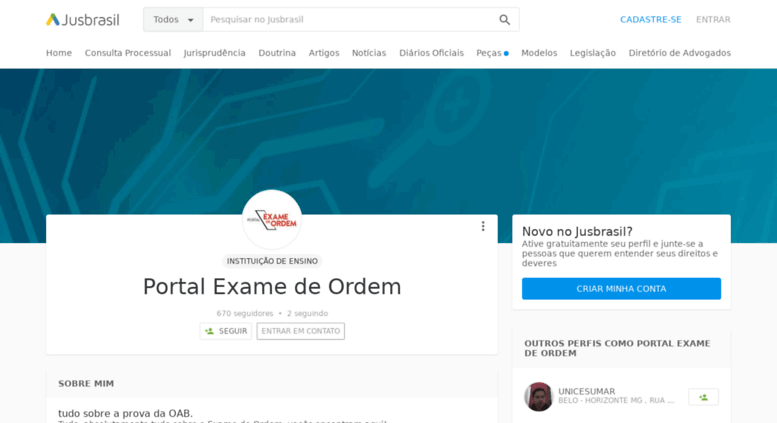777x423 pixels.
Task: Open Artigos section
Action: pyautogui.click(x=324, y=53)
